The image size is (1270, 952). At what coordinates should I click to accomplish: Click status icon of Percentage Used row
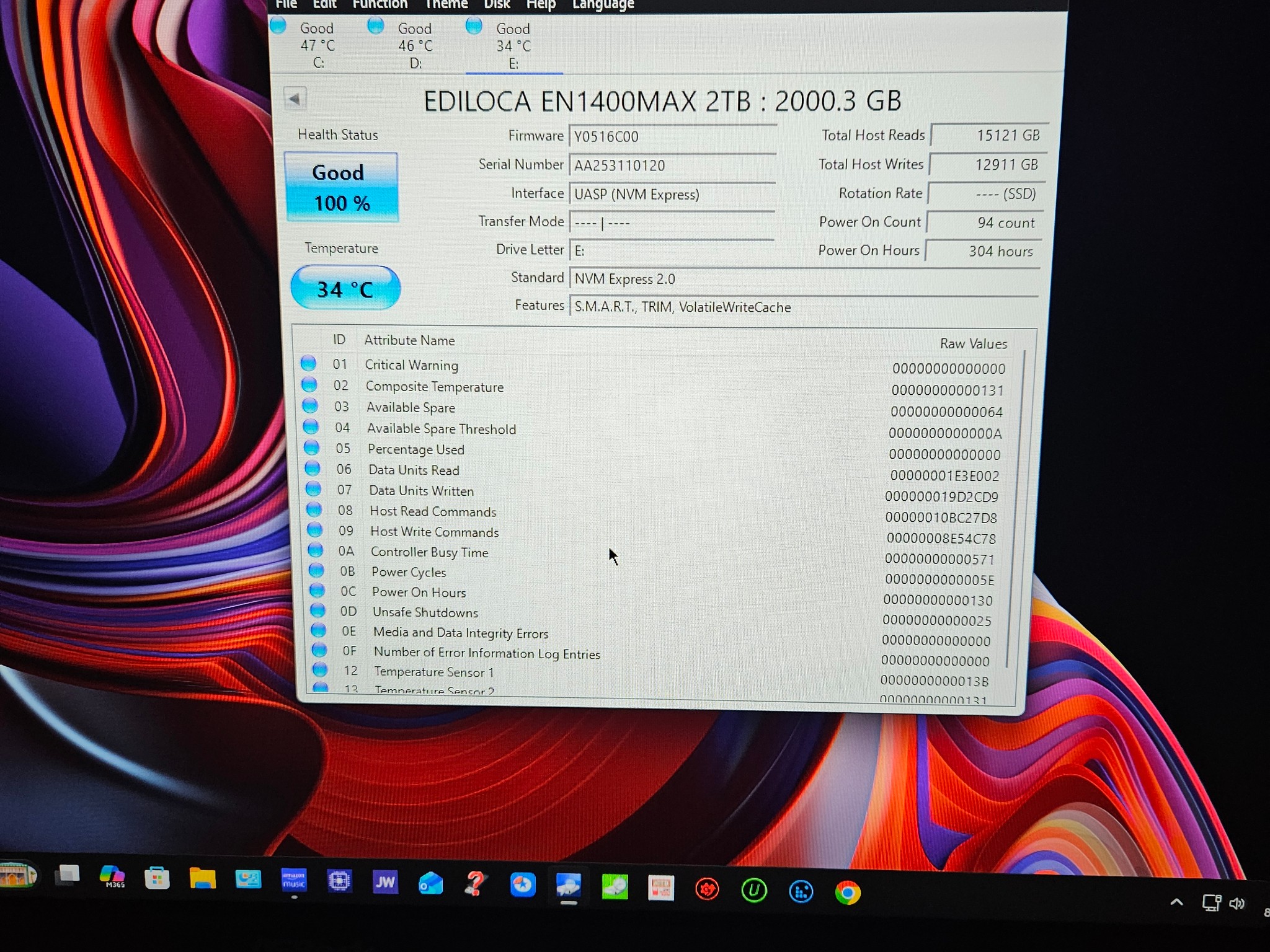tap(311, 447)
